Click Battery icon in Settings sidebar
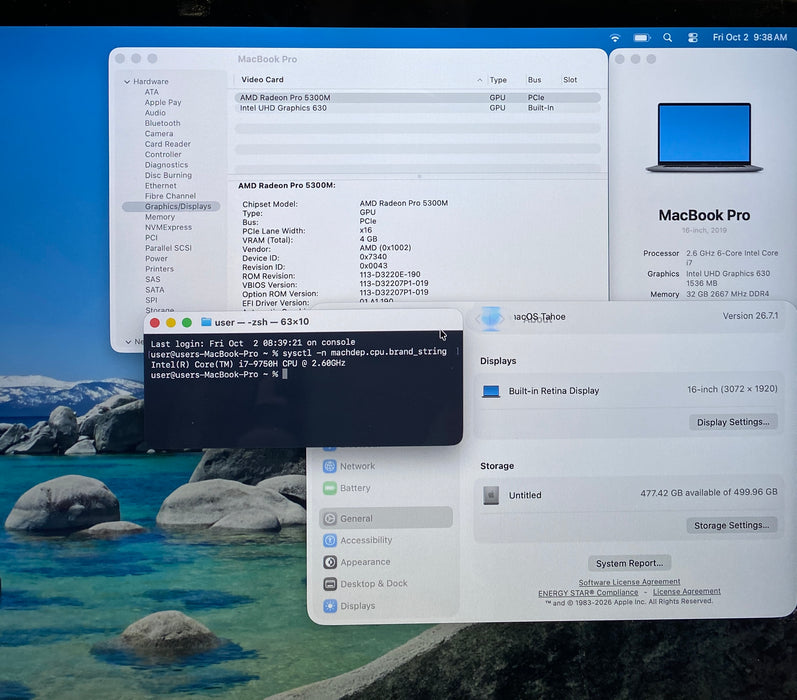 click(x=330, y=488)
